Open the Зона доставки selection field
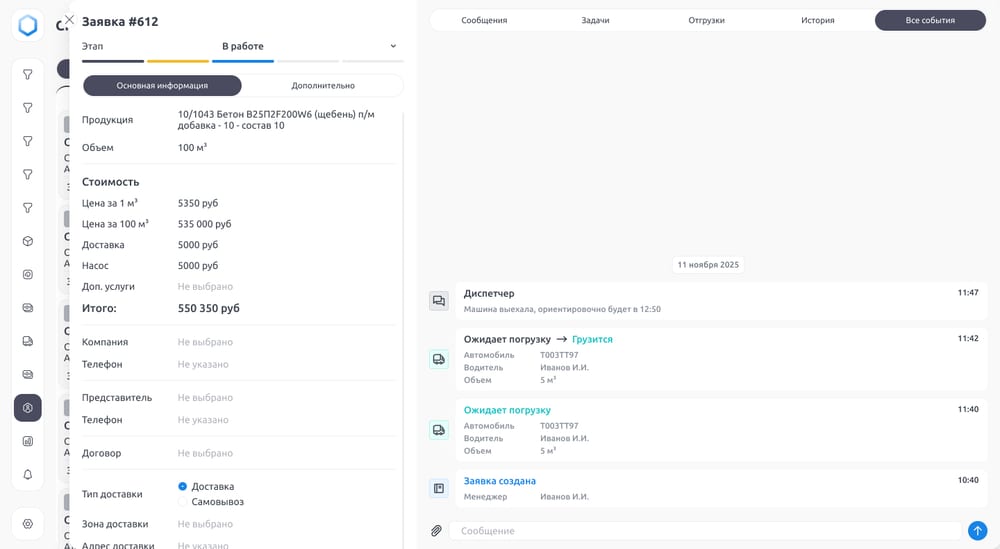Screen dimensions: 1000x549 pyautogui.click(x=205, y=524)
